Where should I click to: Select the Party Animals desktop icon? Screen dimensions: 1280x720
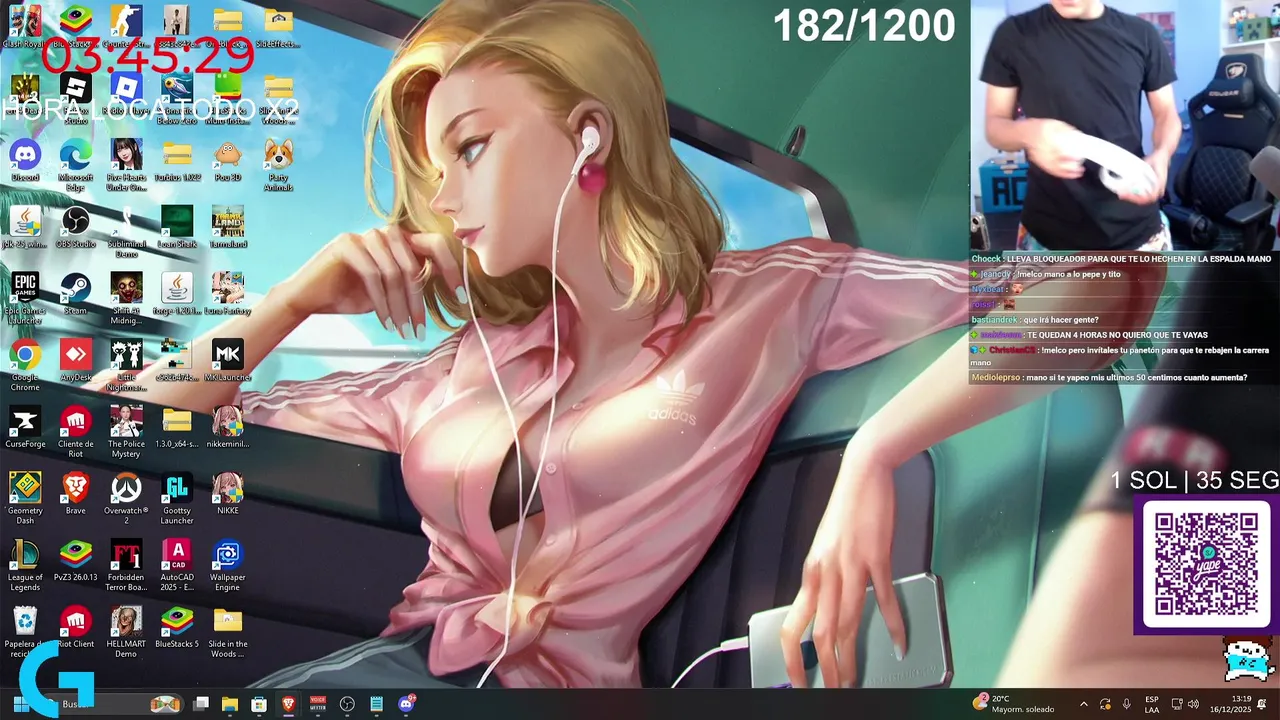278,165
